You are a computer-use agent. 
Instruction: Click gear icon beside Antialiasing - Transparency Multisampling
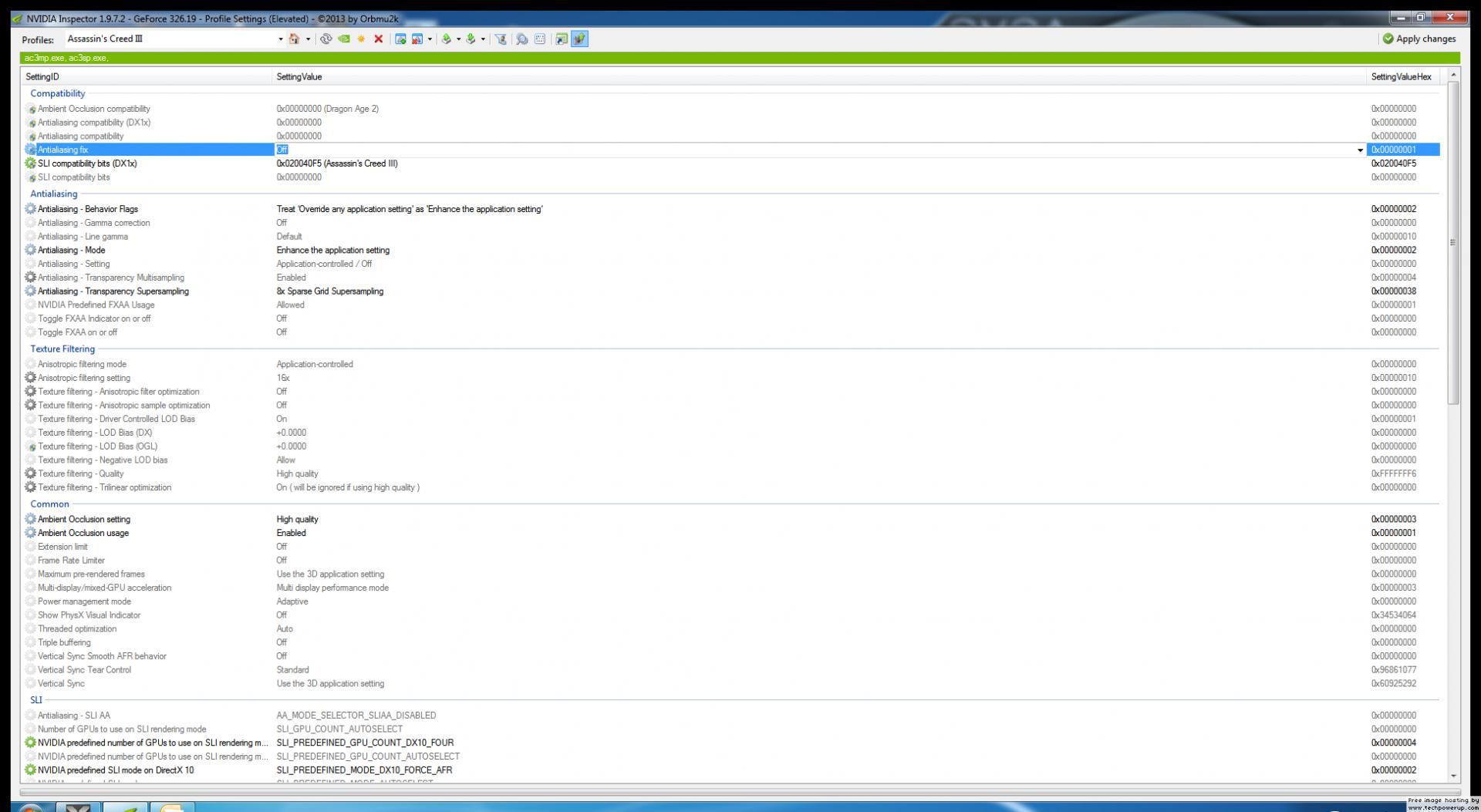(30, 278)
